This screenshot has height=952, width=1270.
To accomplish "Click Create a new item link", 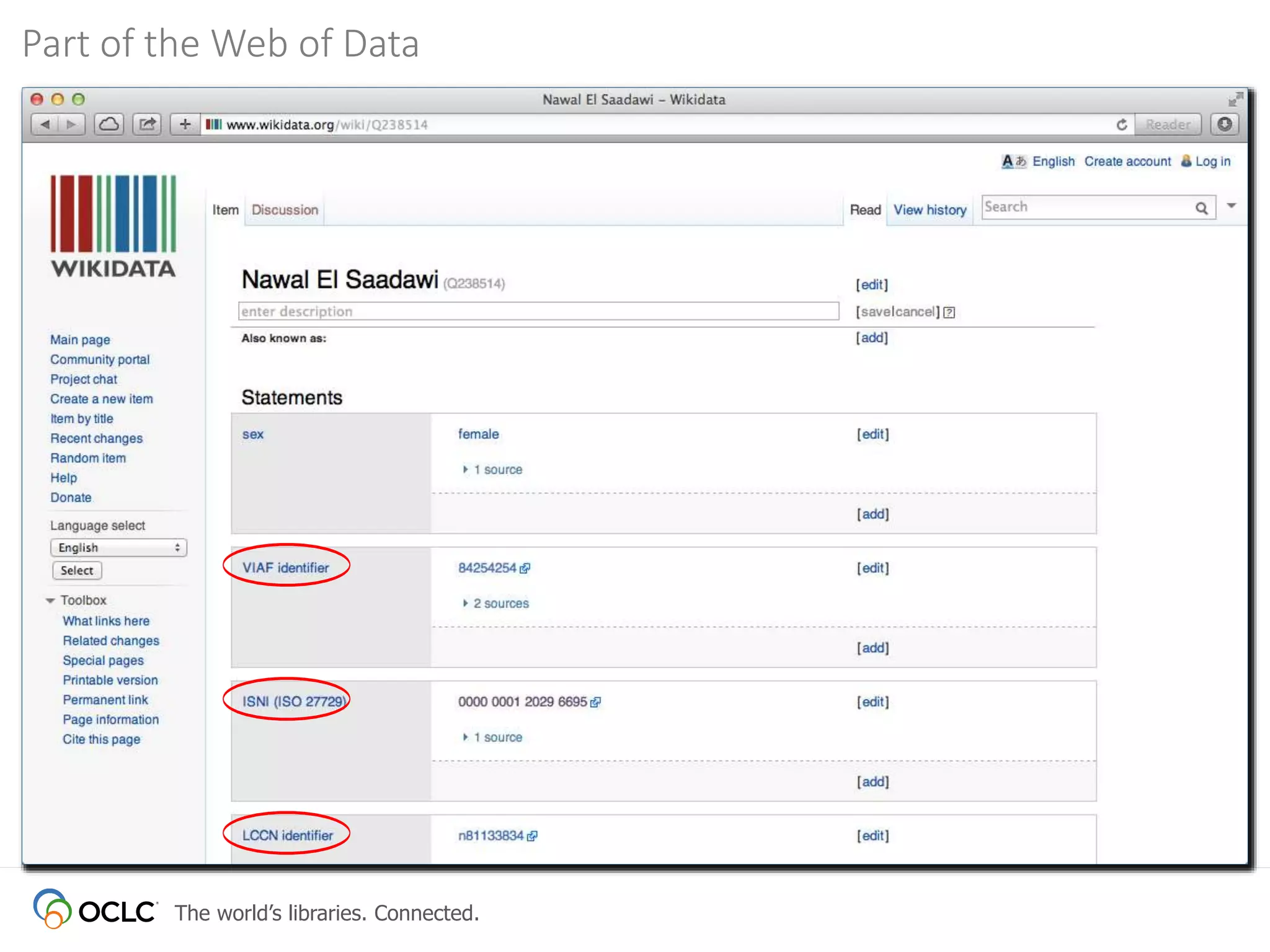I will point(102,399).
